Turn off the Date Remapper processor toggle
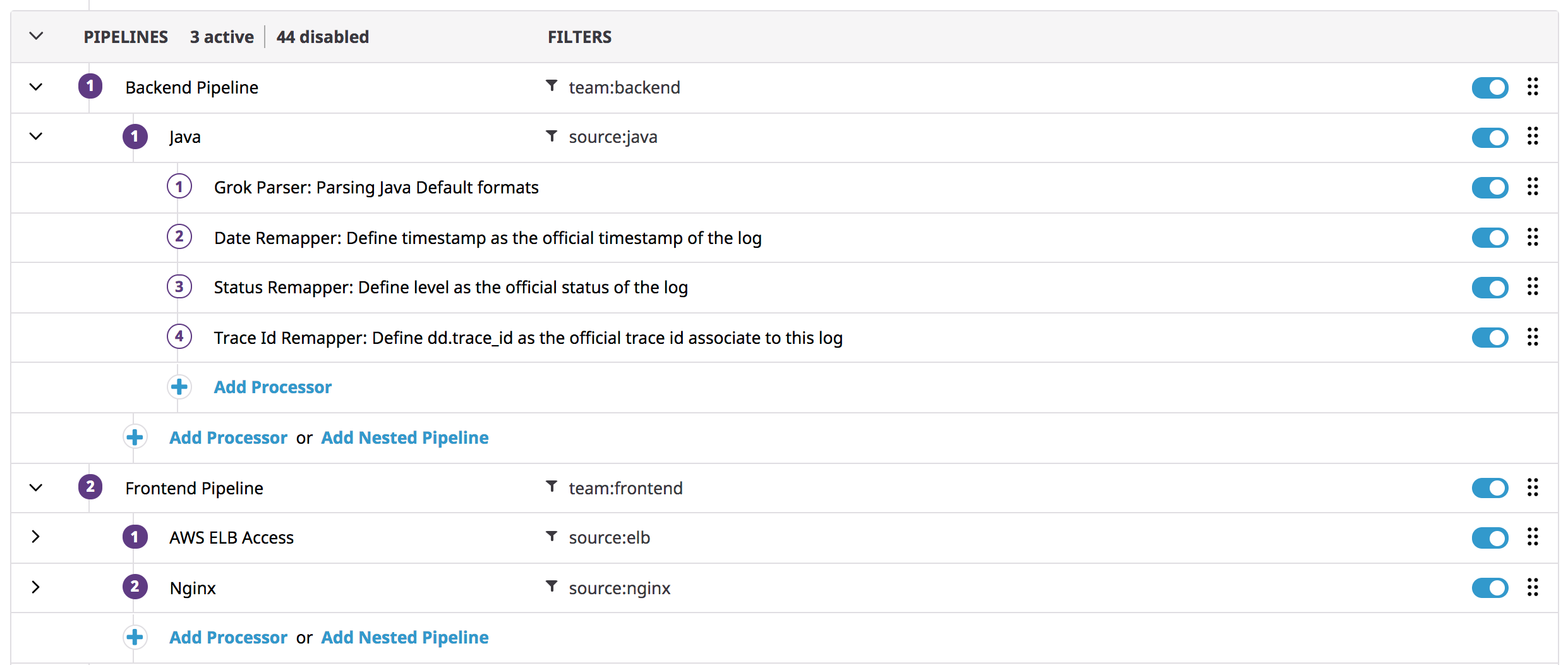The image size is (1568, 665). click(x=1490, y=238)
